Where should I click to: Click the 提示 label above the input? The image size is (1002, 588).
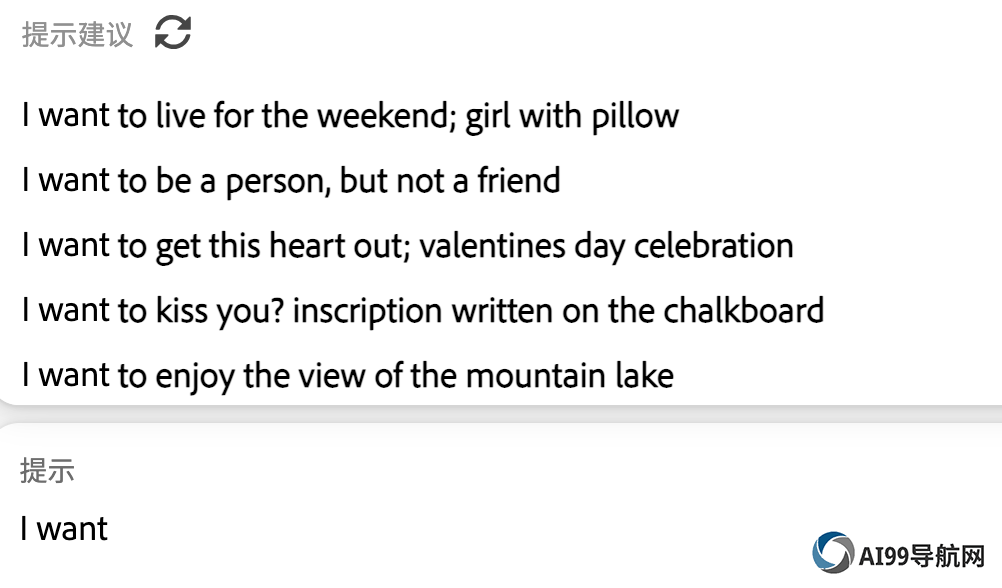coord(47,471)
